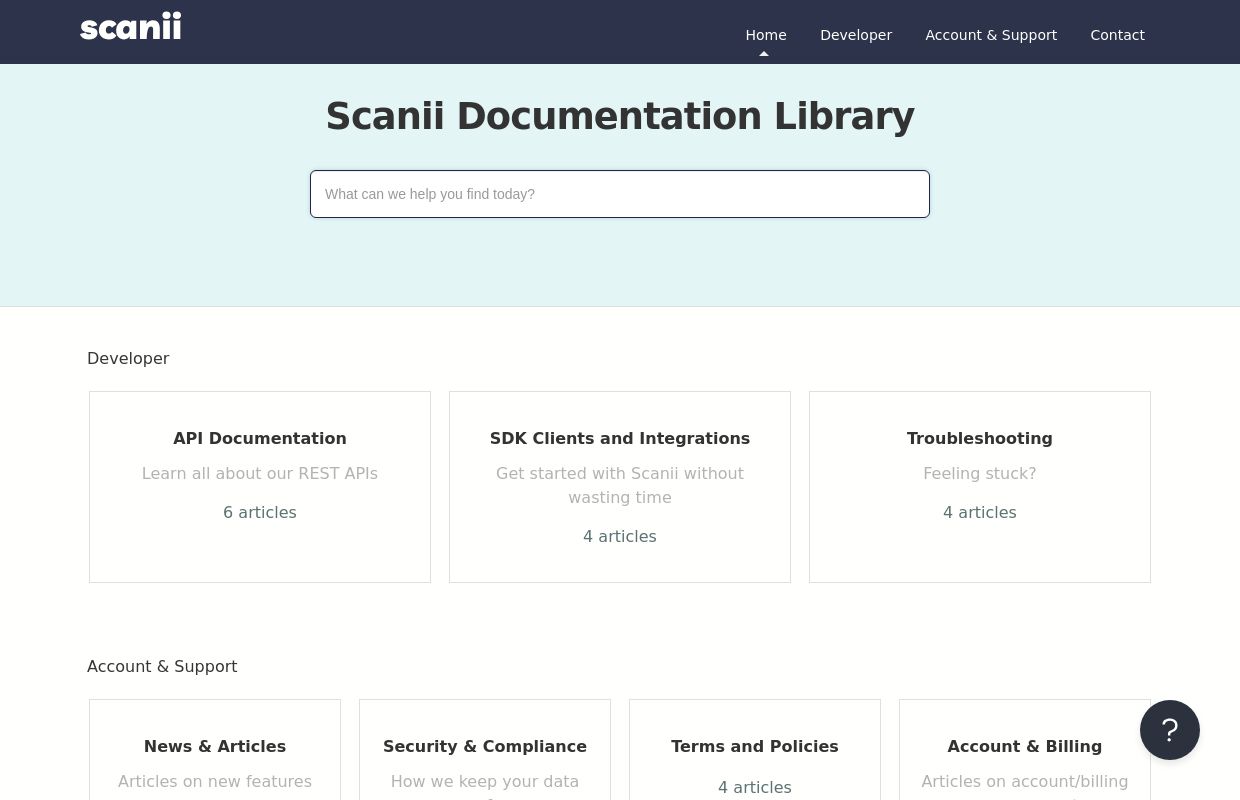The height and width of the screenshot is (800, 1240).
Task: Open the Terms and Policies card
Action: pyautogui.click(x=755, y=750)
